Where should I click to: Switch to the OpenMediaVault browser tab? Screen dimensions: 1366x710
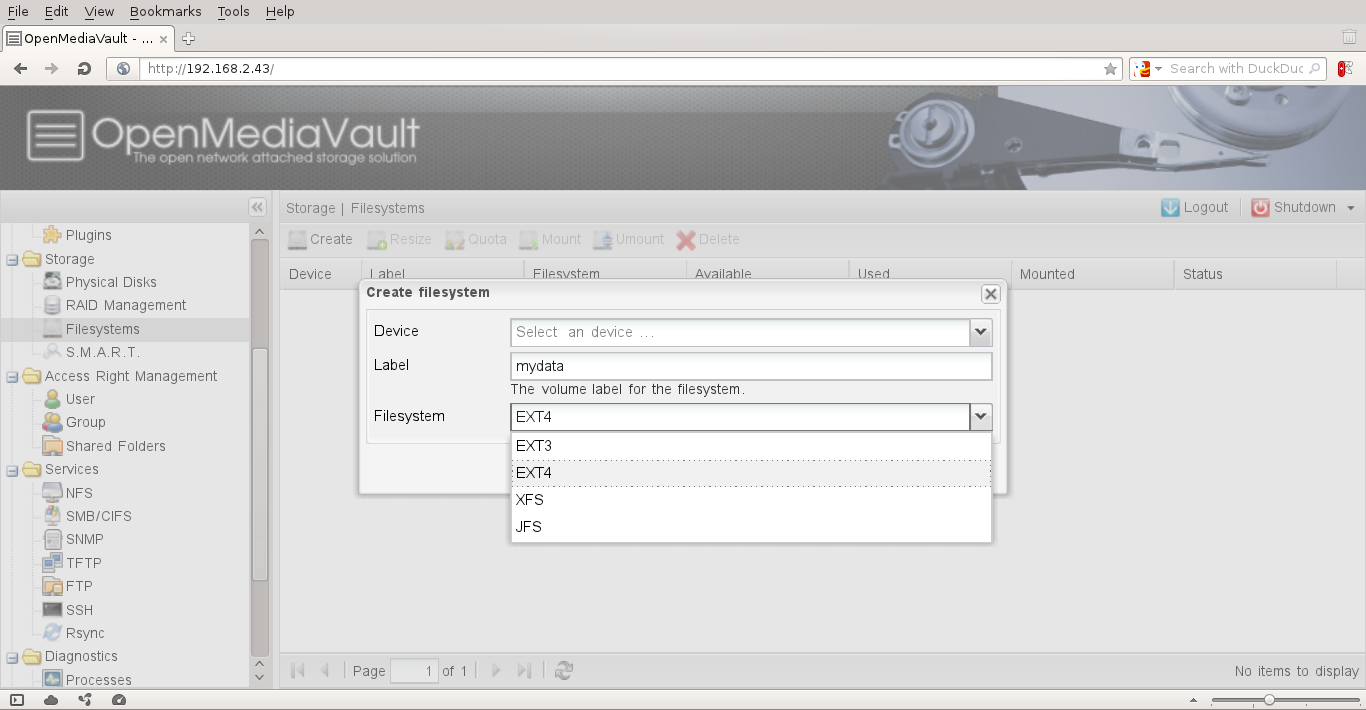pos(88,39)
